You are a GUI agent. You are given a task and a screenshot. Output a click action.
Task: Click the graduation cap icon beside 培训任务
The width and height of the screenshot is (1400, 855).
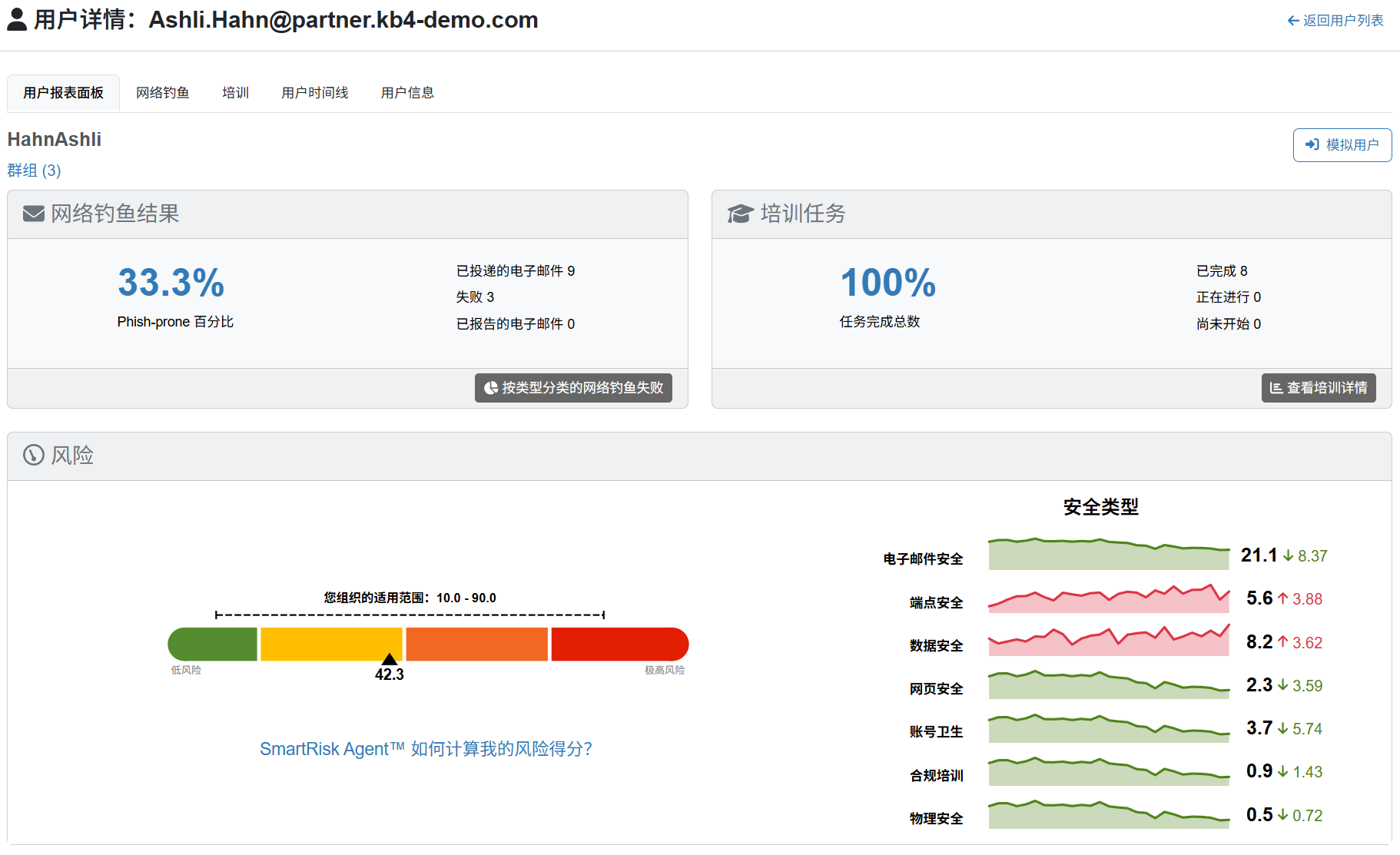[740, 214]
